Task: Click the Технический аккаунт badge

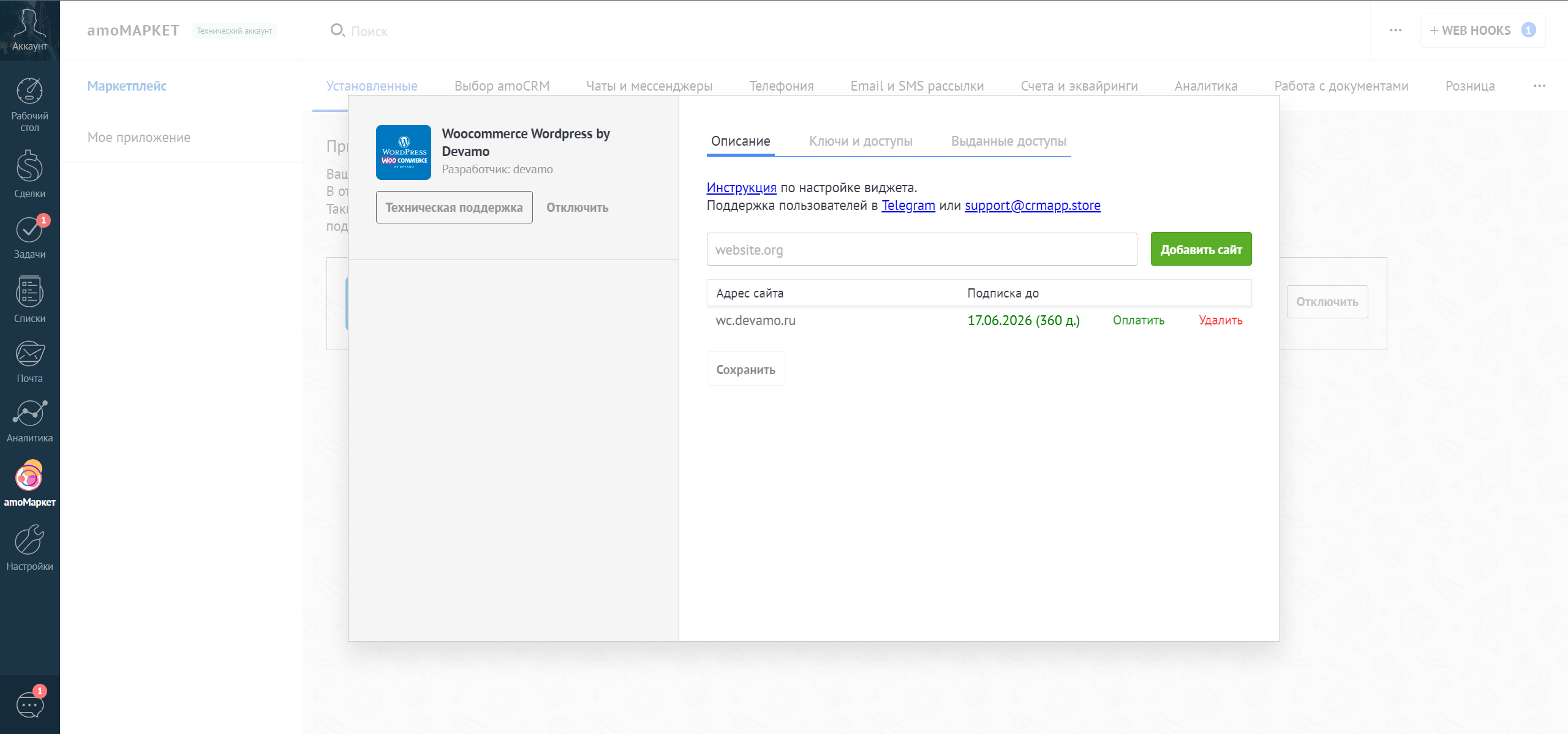Action: (x=234, y=31)
